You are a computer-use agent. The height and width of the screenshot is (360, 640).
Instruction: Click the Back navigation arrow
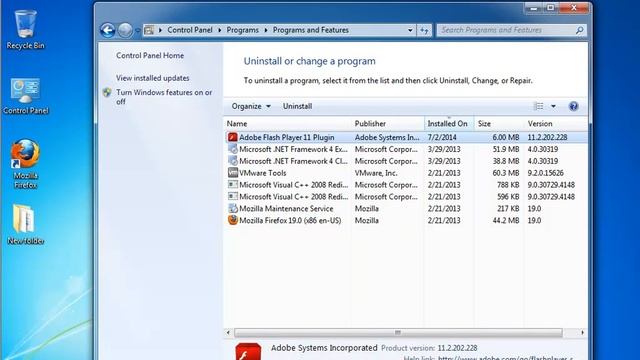tap(108, 30)
